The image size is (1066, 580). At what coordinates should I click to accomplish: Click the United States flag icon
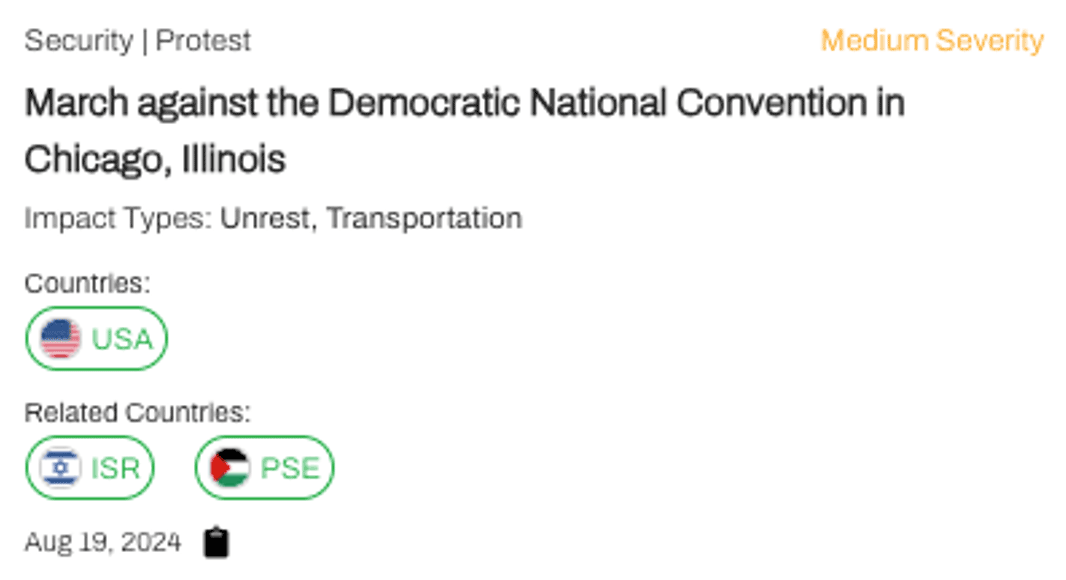[x=60, y=339]
